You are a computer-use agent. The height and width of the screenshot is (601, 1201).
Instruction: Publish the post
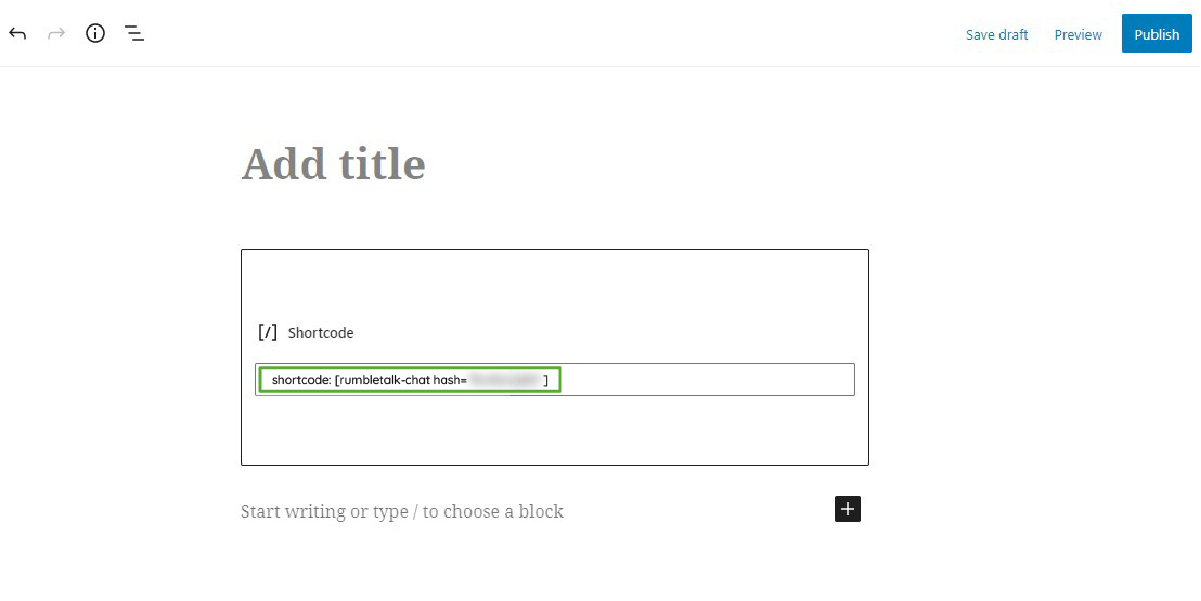1156,33
